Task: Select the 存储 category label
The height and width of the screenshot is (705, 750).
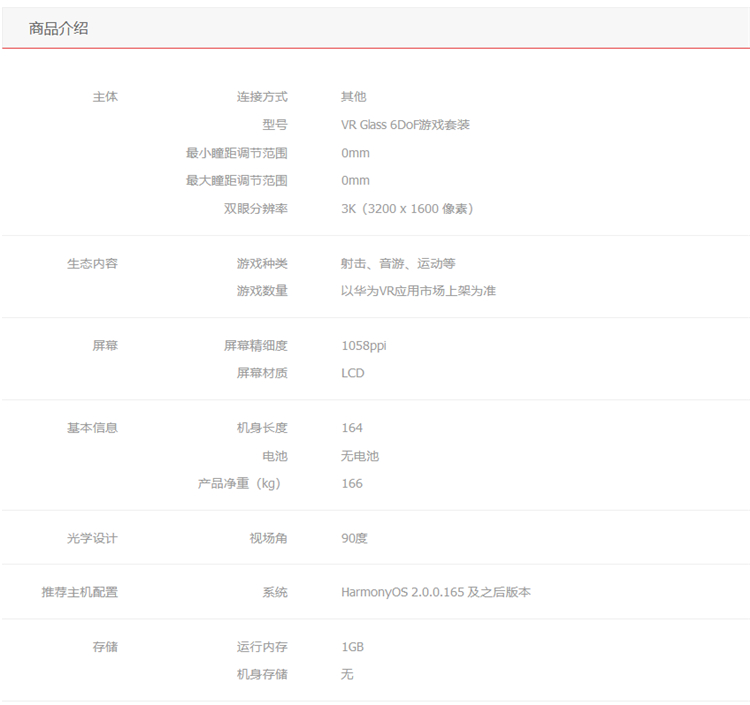Action: tap(105, 647)
